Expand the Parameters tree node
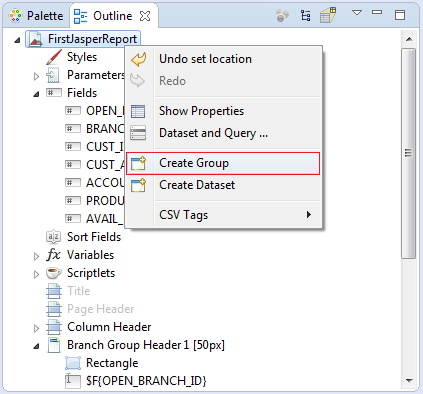Viewport: 423px width, 394px height. [36, 76]
